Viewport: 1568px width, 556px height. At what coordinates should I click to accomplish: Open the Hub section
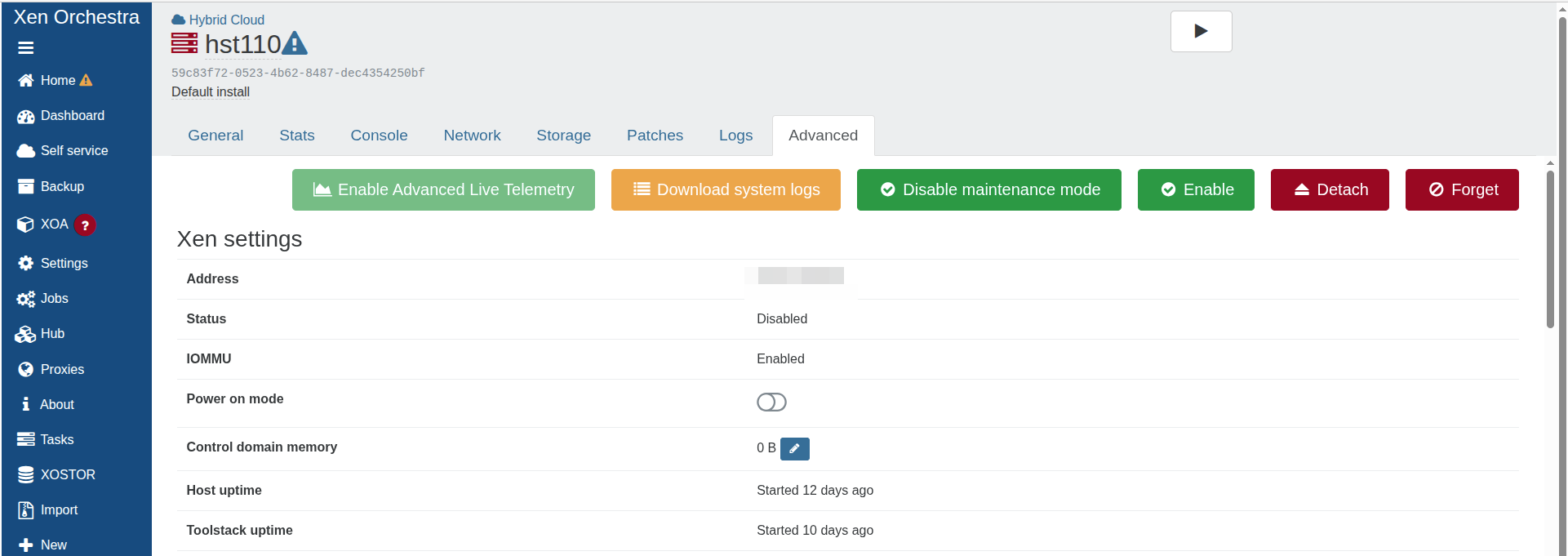click(x=52, y=334)
